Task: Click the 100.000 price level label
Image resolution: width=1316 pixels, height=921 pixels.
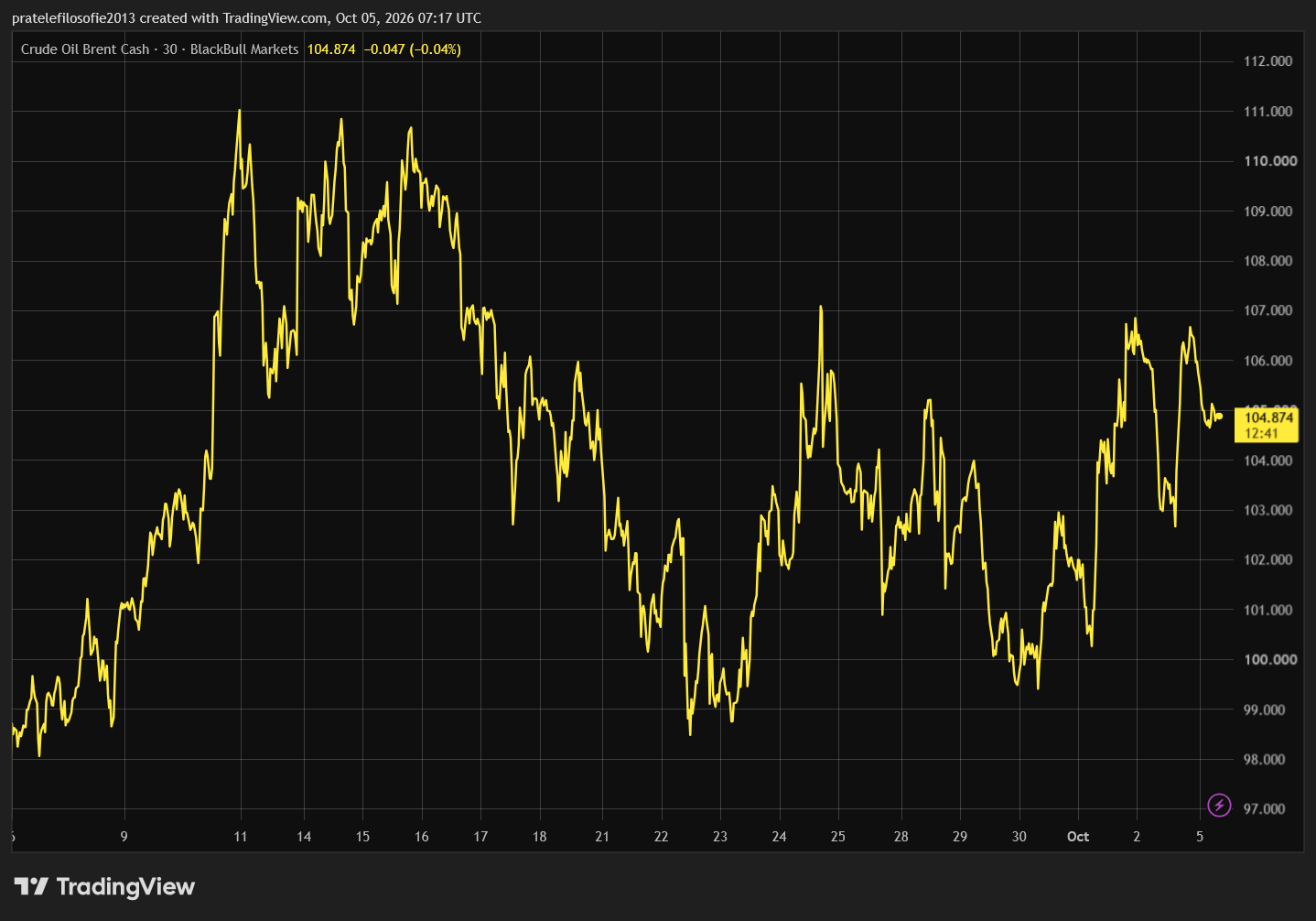Action: click(1270, 659)
